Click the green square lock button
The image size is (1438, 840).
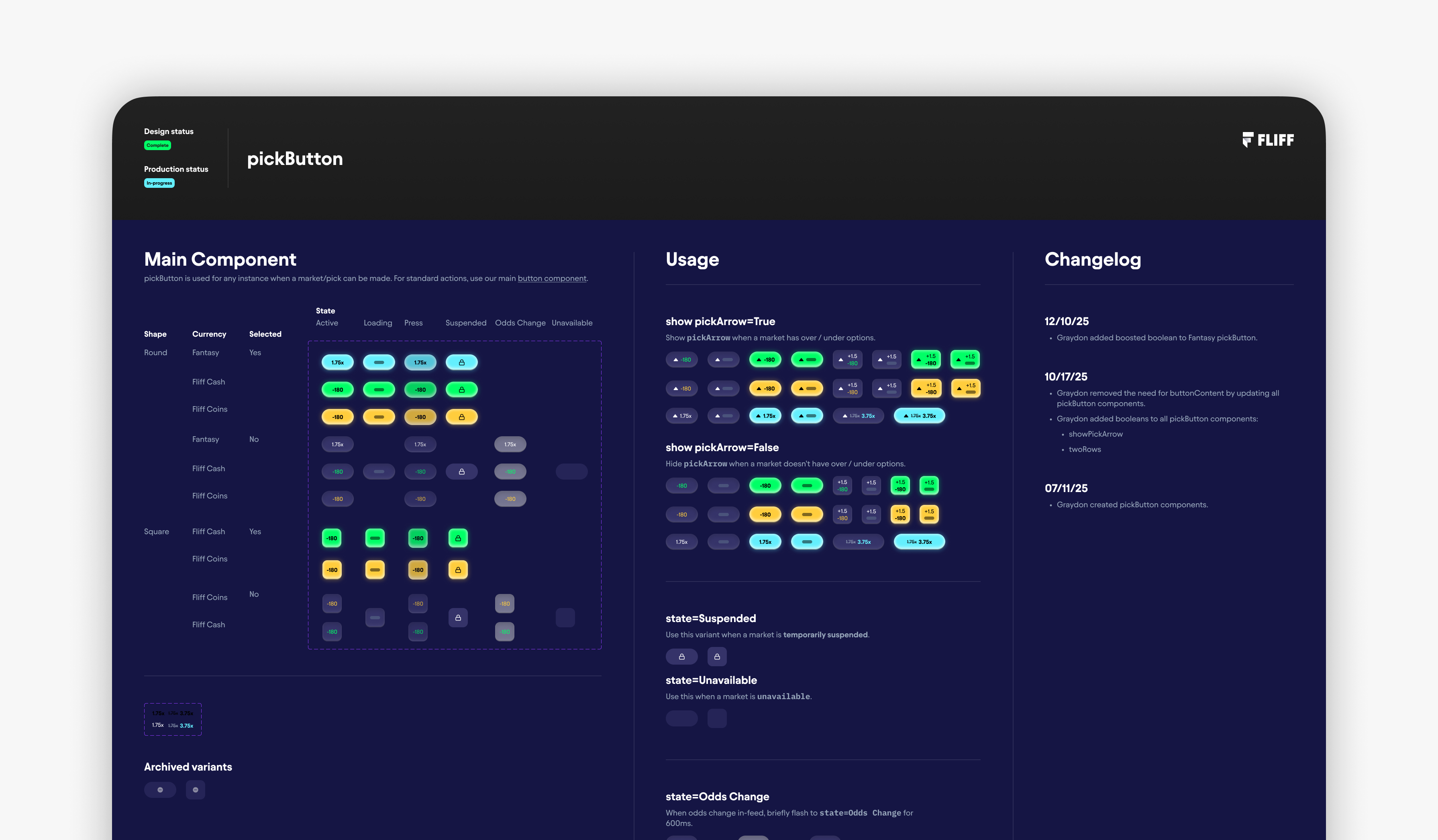coord(458,538)
